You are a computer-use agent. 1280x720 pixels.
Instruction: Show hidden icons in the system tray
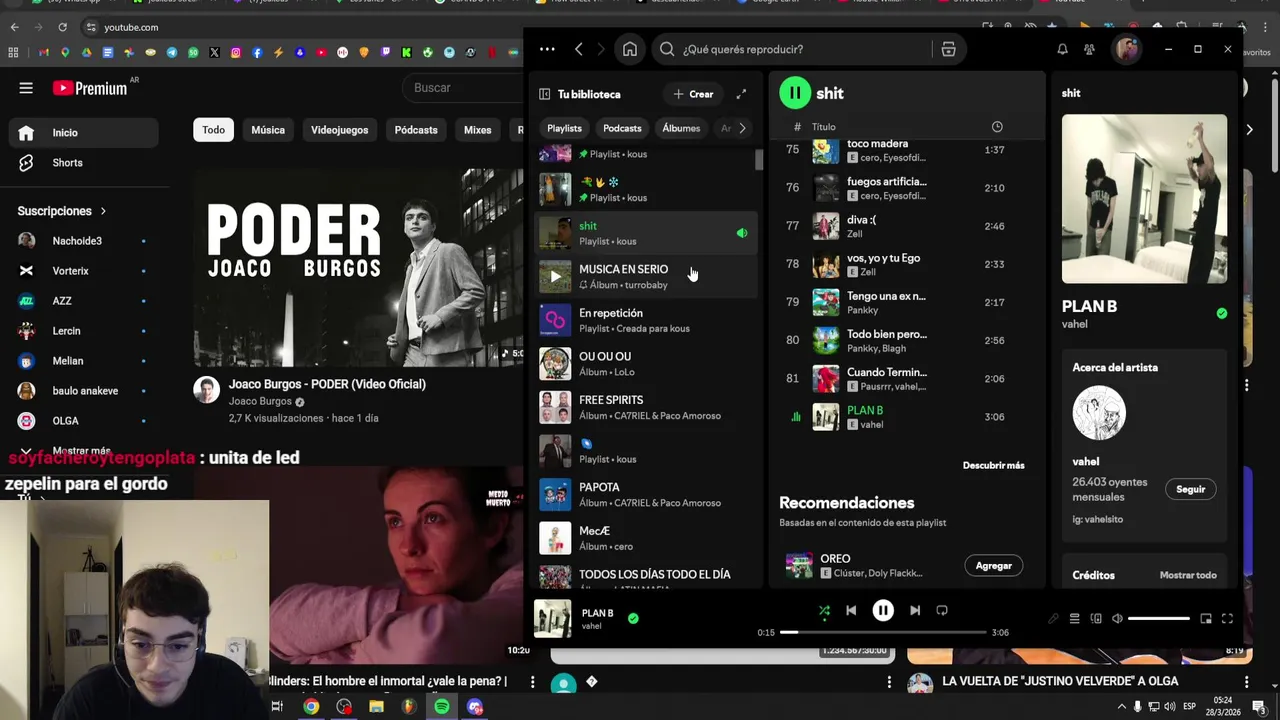[1121, 706]
